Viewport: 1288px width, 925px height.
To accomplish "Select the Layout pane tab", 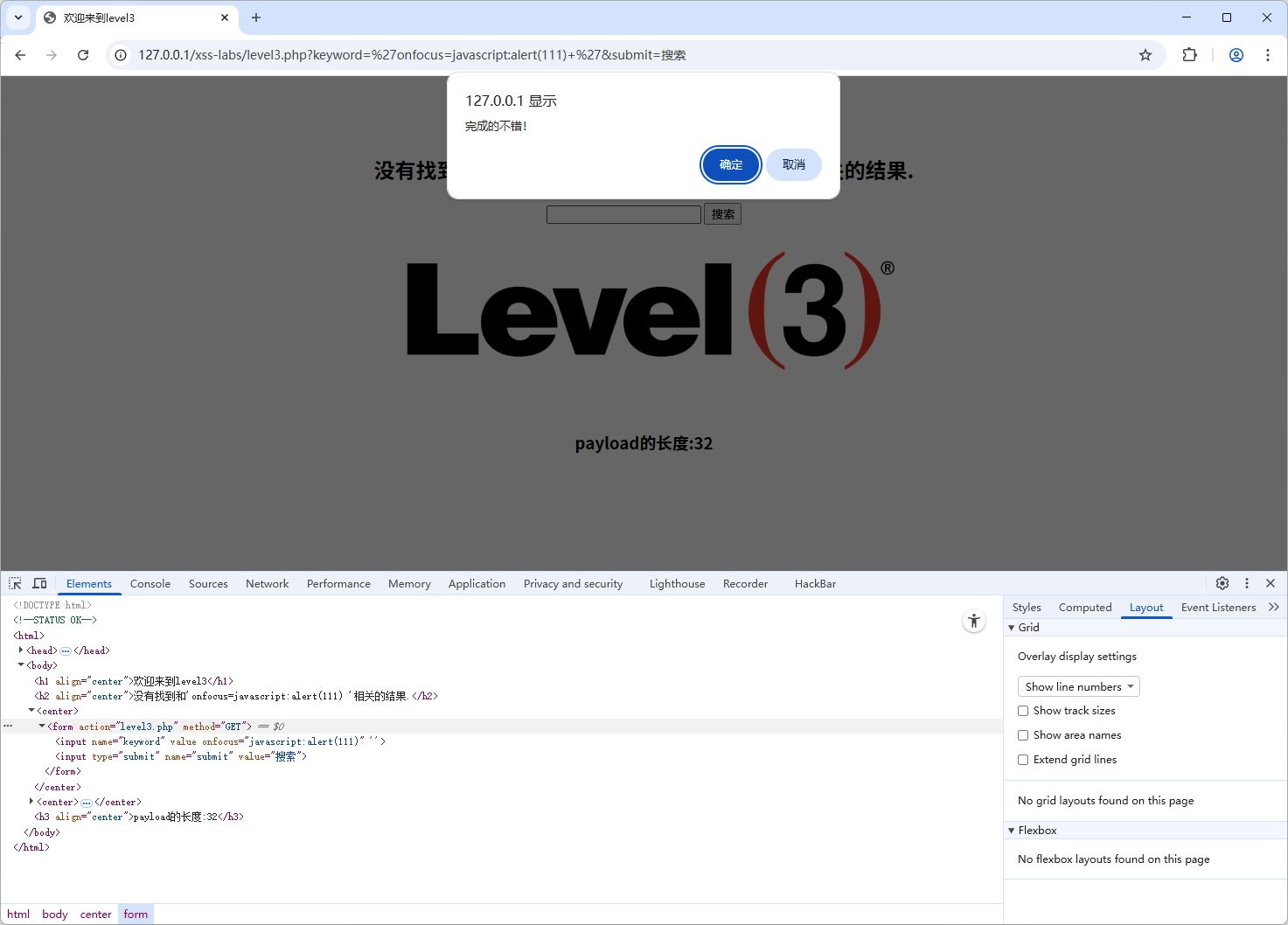I will pos(1146,608).
